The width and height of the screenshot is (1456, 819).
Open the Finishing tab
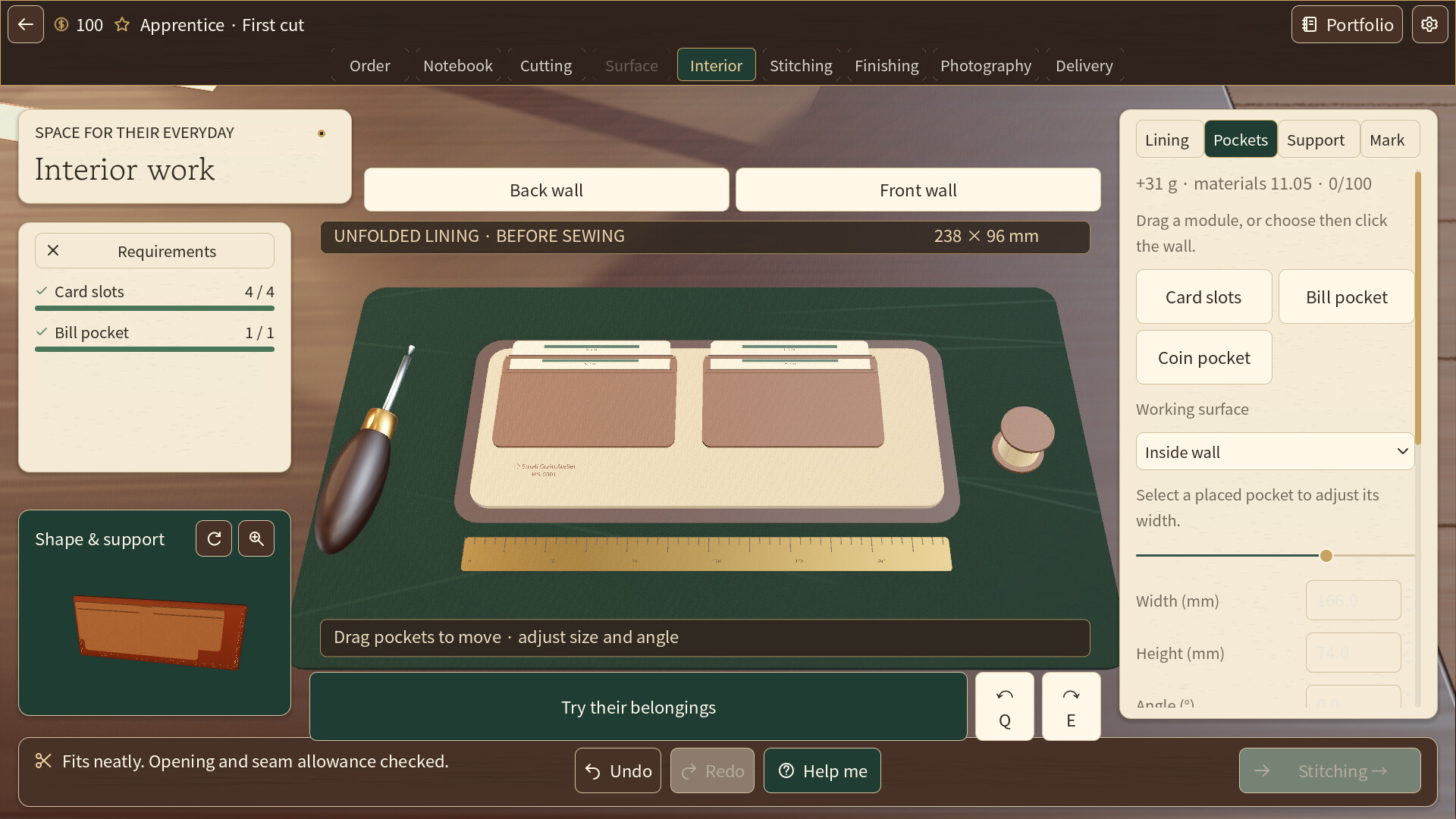pos(886,65)
